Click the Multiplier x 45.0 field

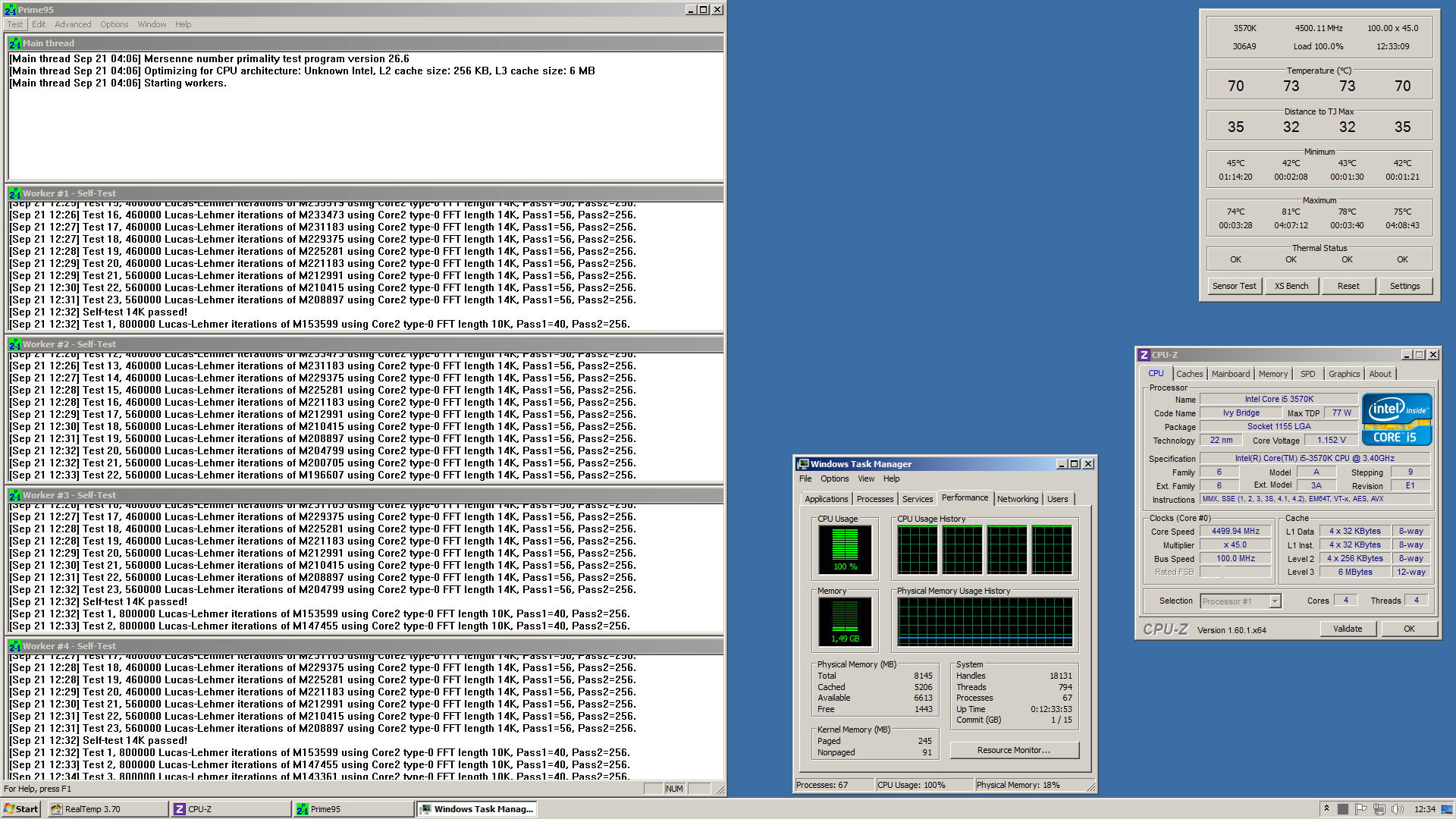point(1235,545)
